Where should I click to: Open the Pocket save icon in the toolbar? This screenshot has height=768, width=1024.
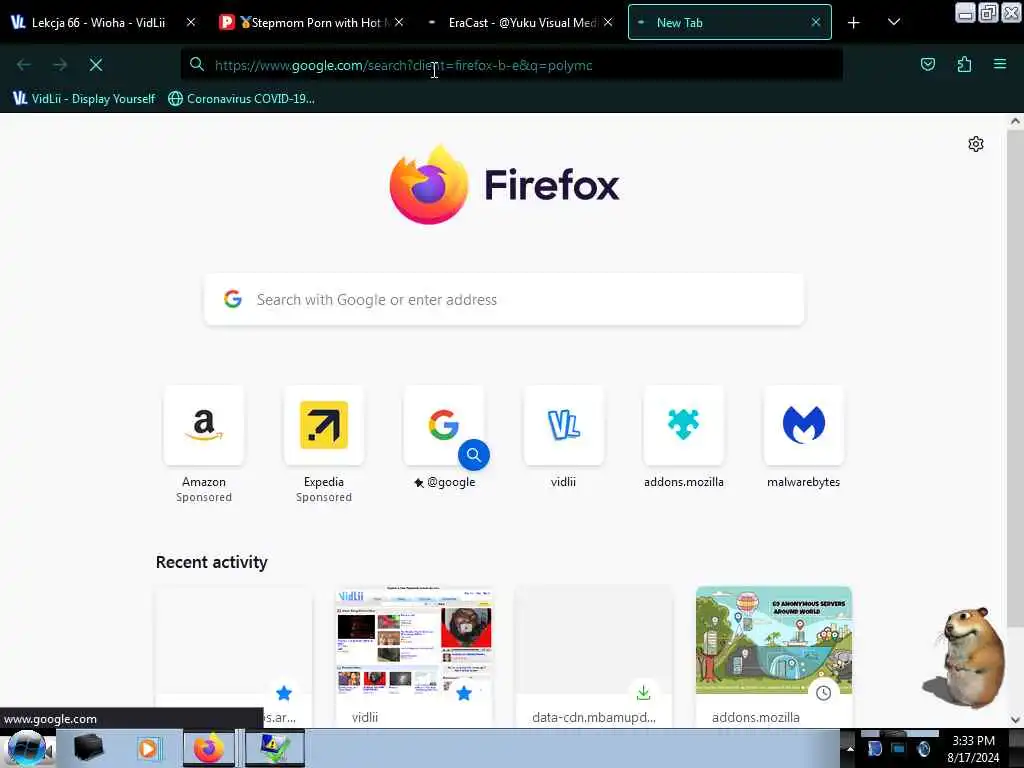pos(927,64)
